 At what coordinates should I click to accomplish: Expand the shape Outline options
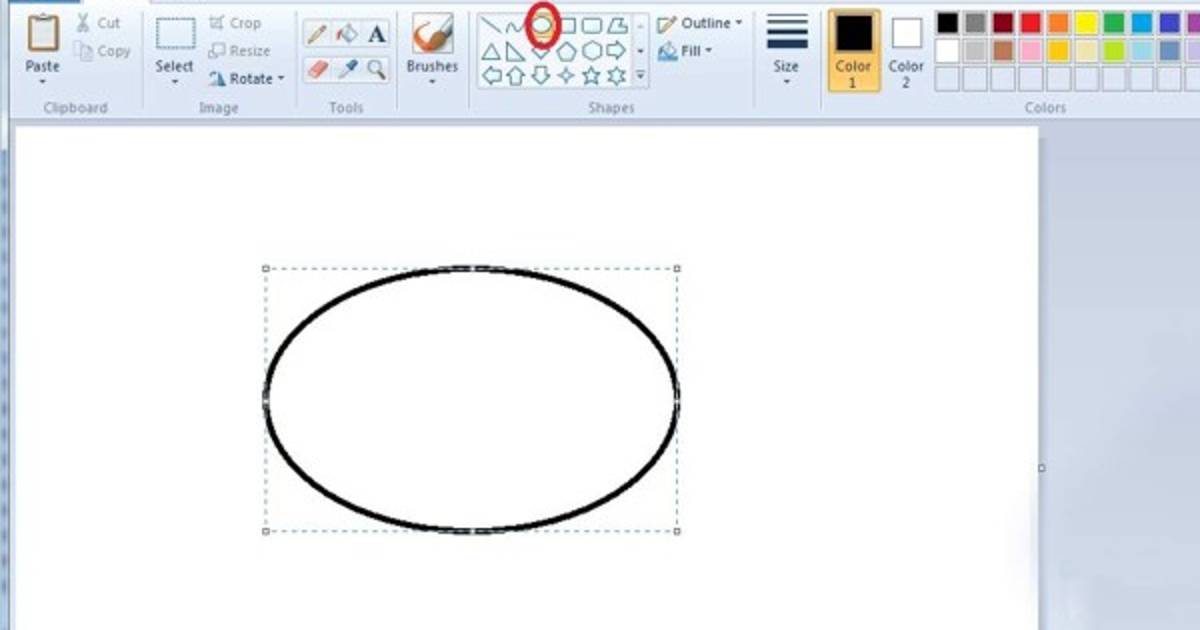(700, 23)
